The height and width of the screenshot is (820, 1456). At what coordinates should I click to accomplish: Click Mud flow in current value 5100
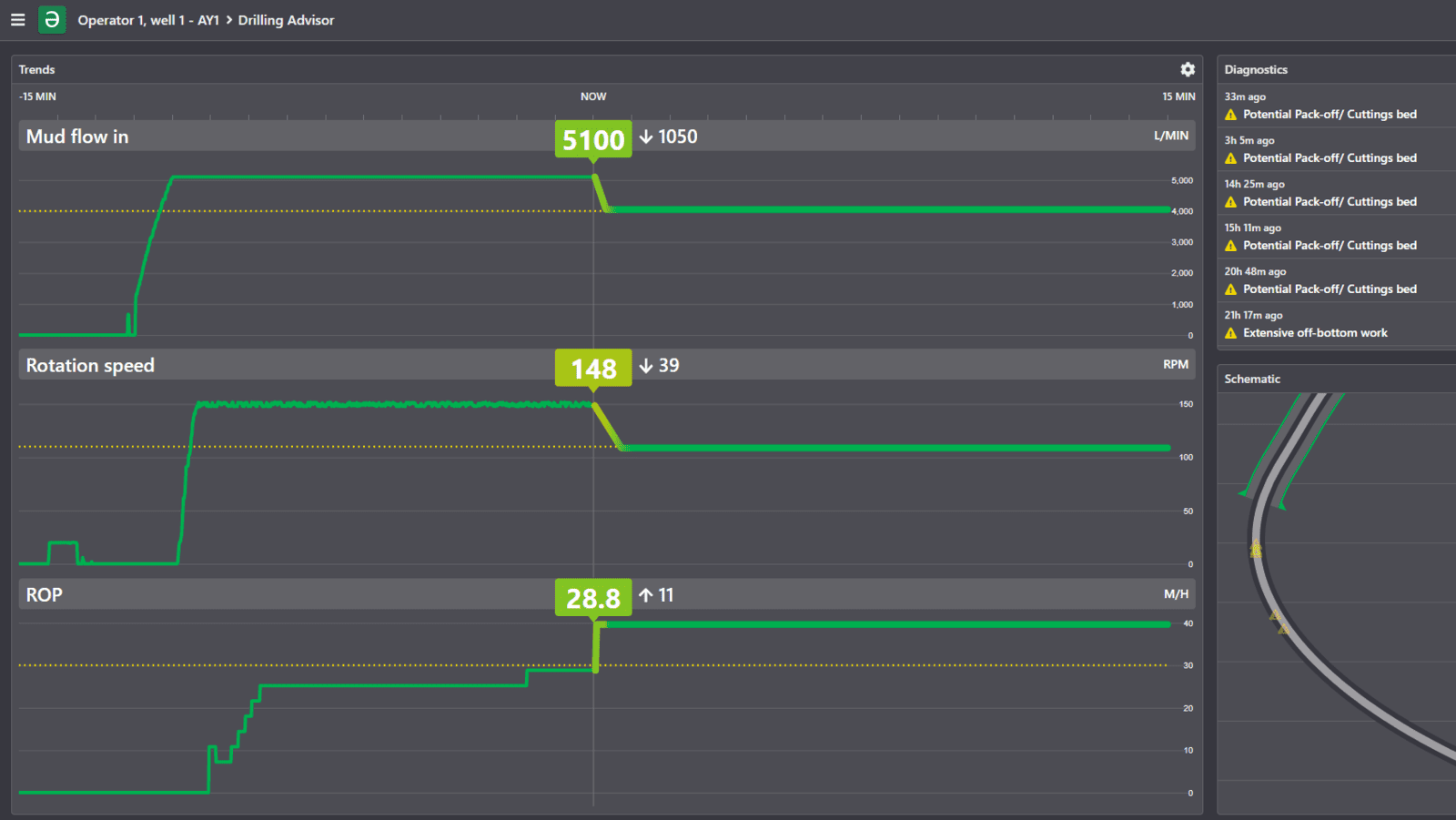[593, 139]
